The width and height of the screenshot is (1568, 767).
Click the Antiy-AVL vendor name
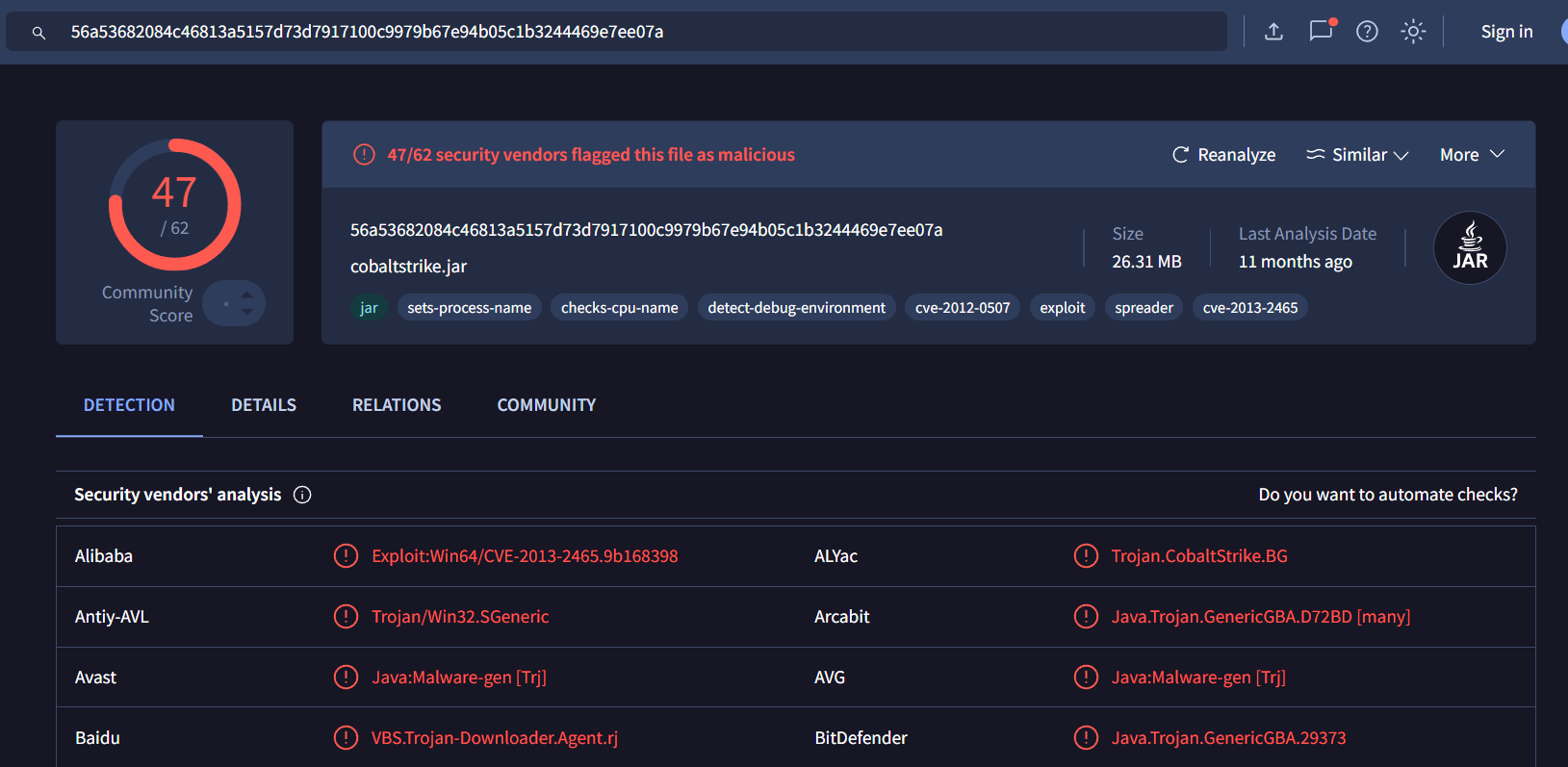112,617
